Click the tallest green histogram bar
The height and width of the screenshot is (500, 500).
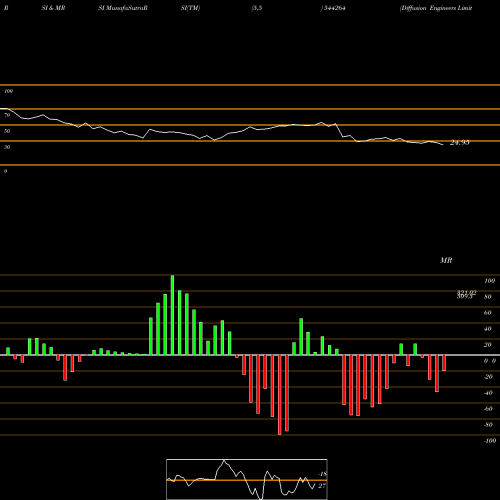point(172,315)
